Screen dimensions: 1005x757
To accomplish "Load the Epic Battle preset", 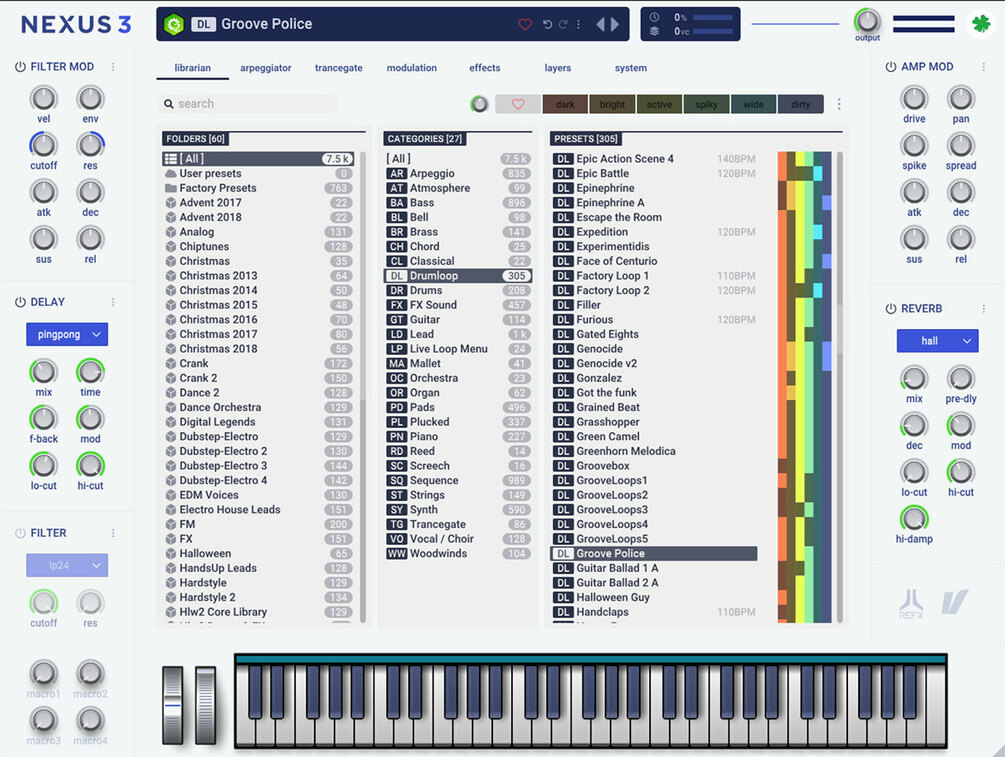I will pos(654,173).
